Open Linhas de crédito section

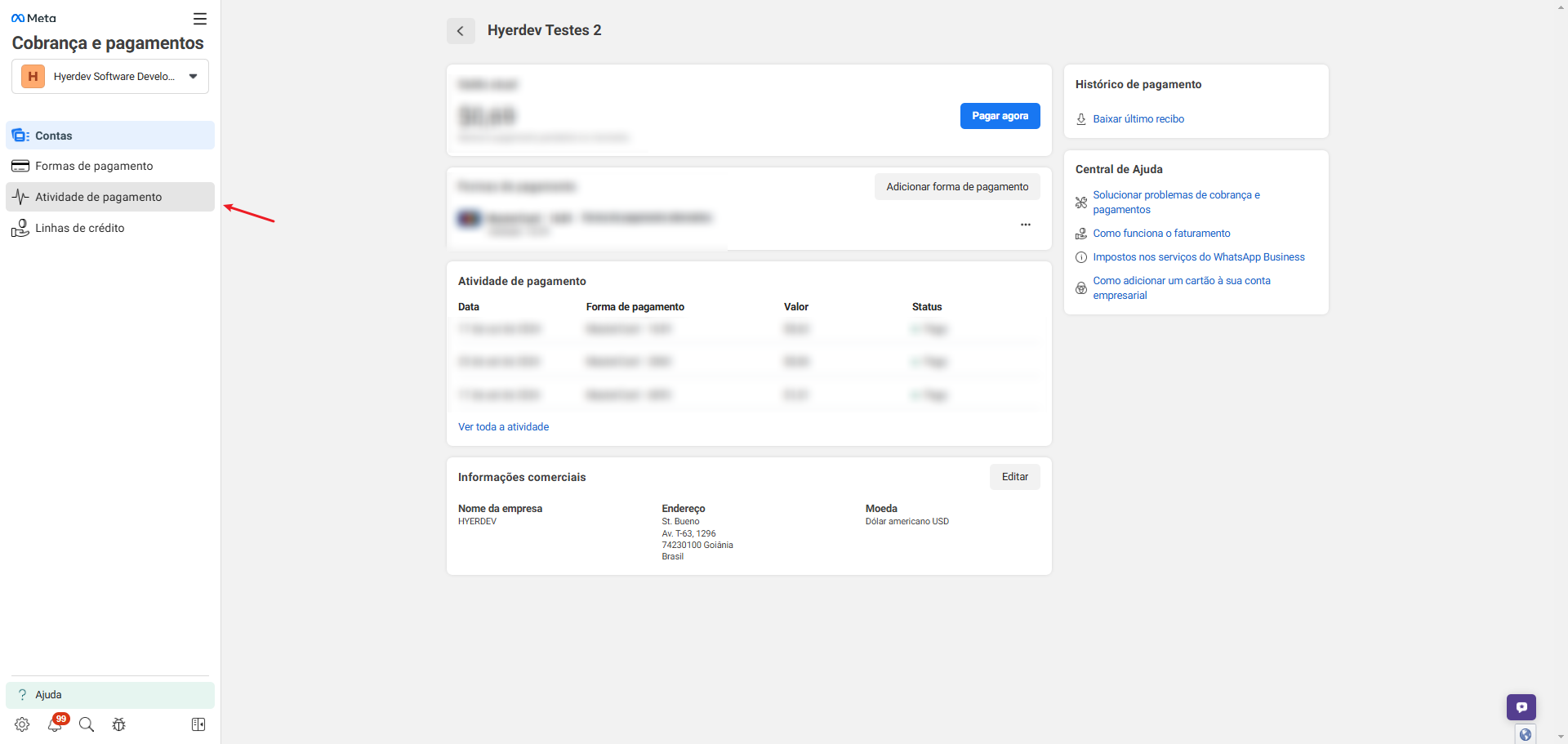tap(110, 228)
